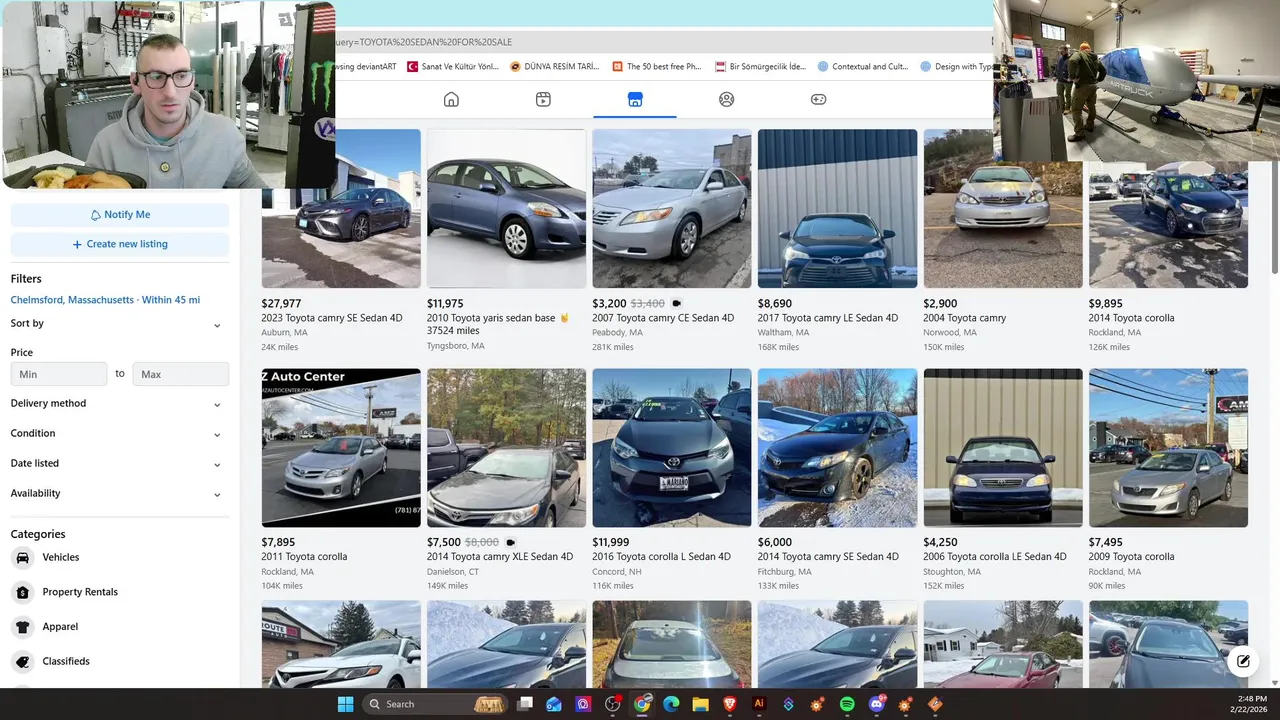Open Discord from the taskbar

pos(877,704)
